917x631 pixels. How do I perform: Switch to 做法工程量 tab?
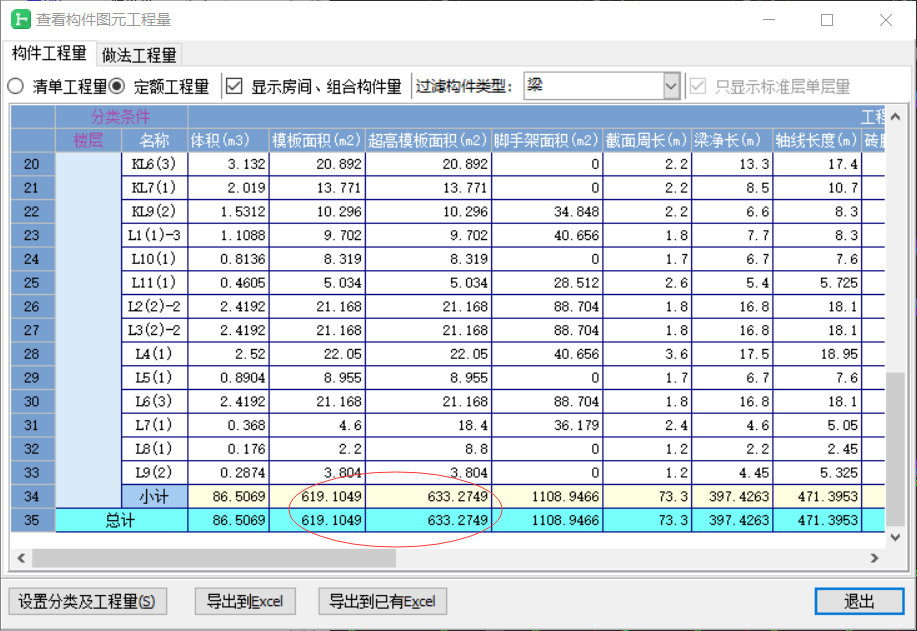[139, 55]
